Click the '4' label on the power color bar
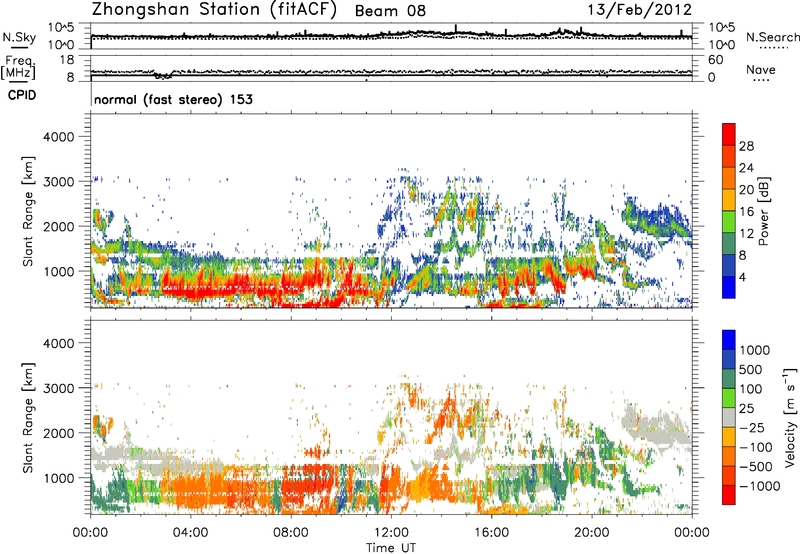The image size is (800, 554). (743, 278)
